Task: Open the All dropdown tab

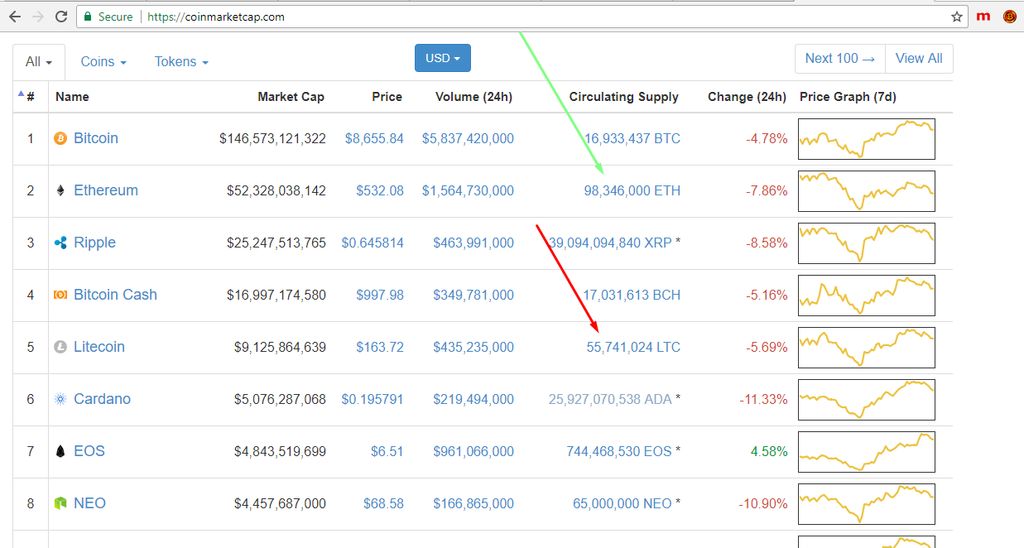Action: [x=39, y=62]
